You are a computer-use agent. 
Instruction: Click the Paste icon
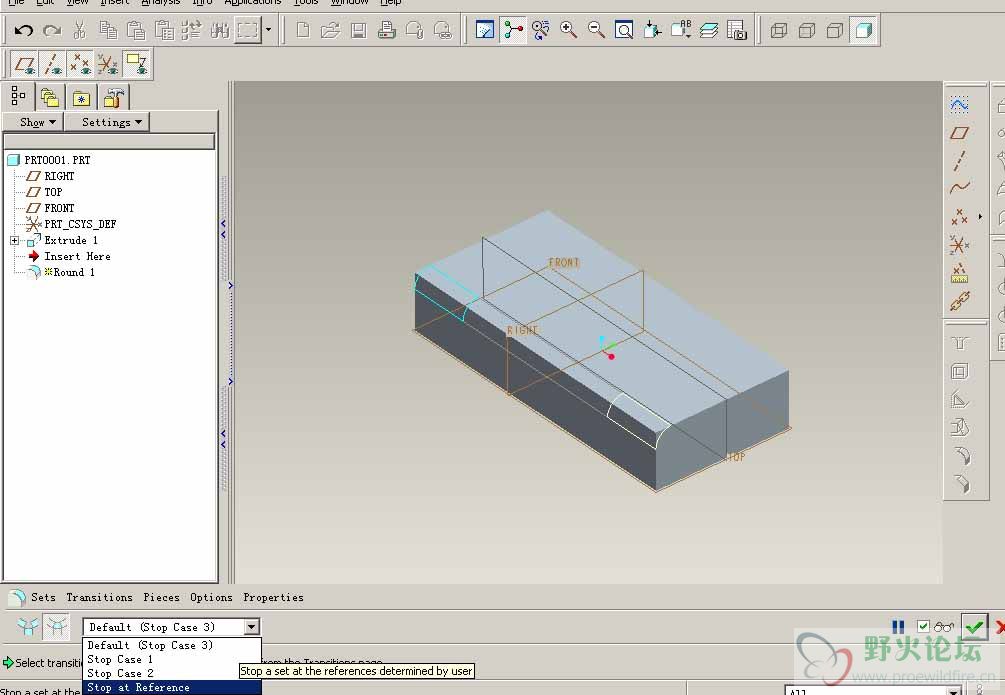[136, 30]
